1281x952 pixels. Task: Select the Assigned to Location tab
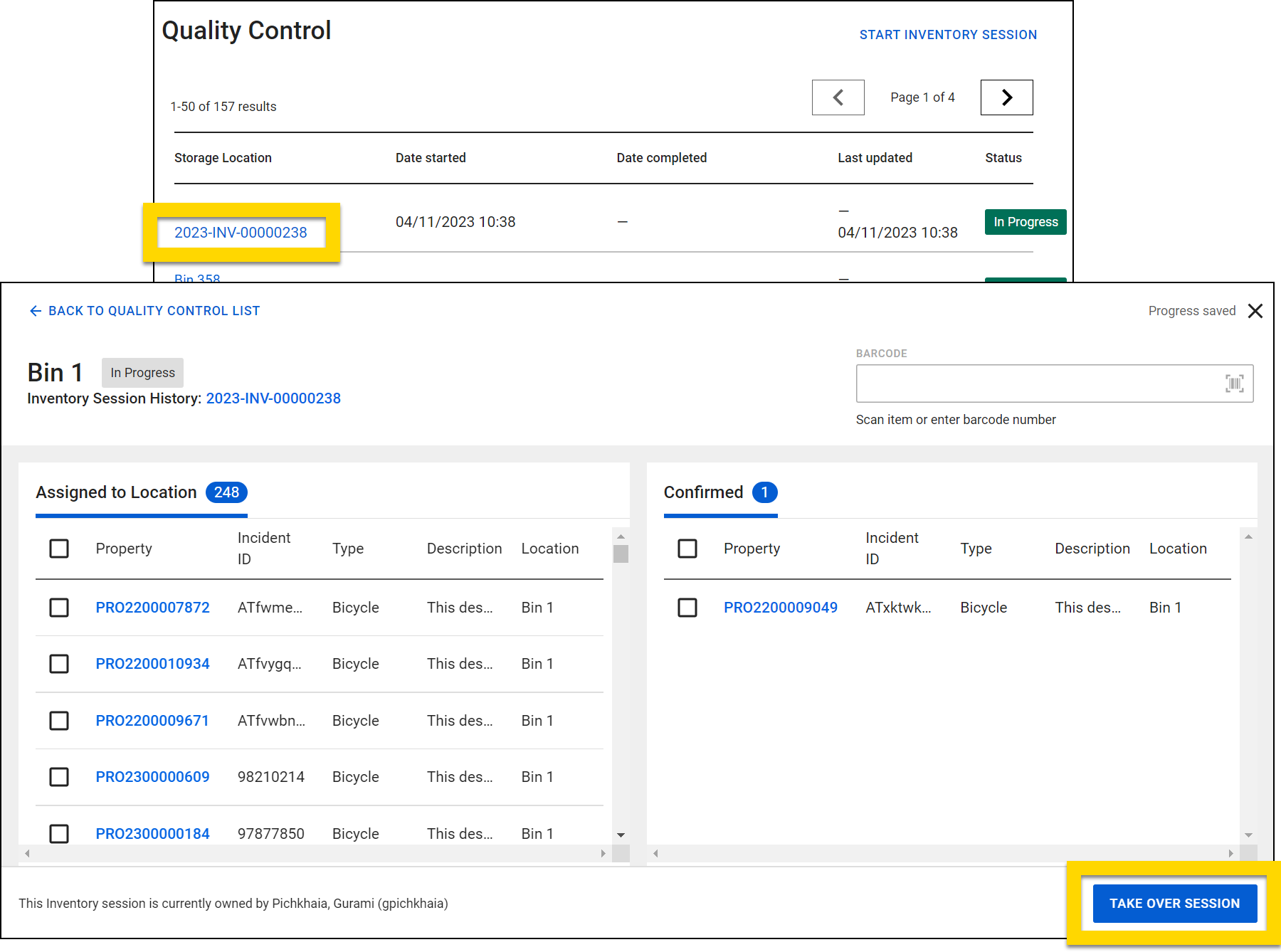(x=116, y=492)
